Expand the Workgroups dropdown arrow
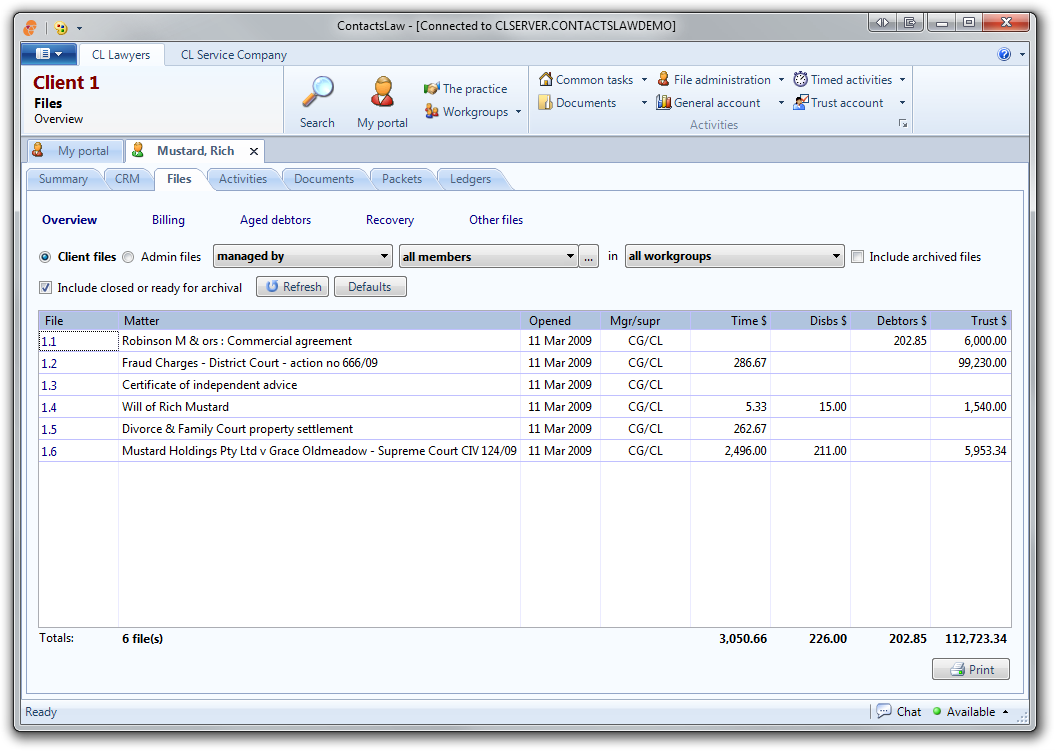The height and width of the screenshot is (751, 1055). (x=519, y=112)
